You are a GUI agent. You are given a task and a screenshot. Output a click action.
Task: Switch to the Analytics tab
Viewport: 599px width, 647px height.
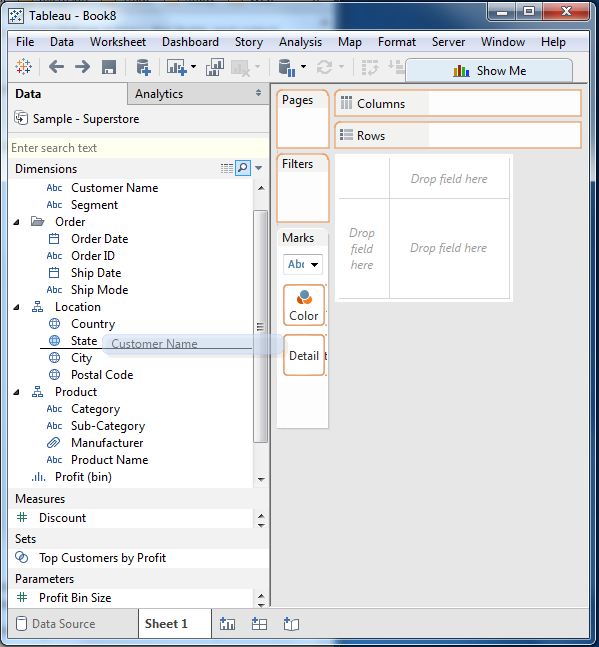(159, 94)
